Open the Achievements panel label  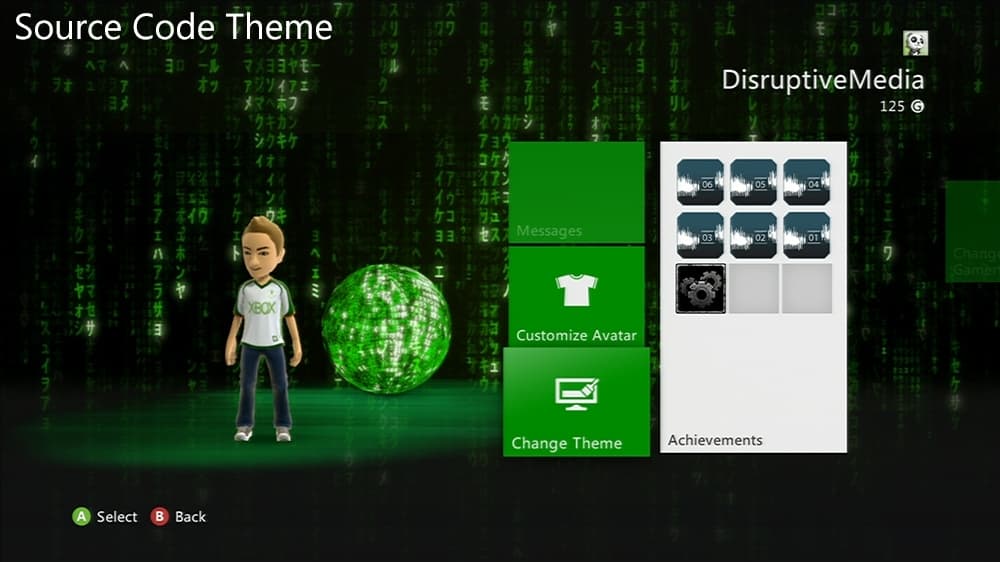(x=715, y=440)
